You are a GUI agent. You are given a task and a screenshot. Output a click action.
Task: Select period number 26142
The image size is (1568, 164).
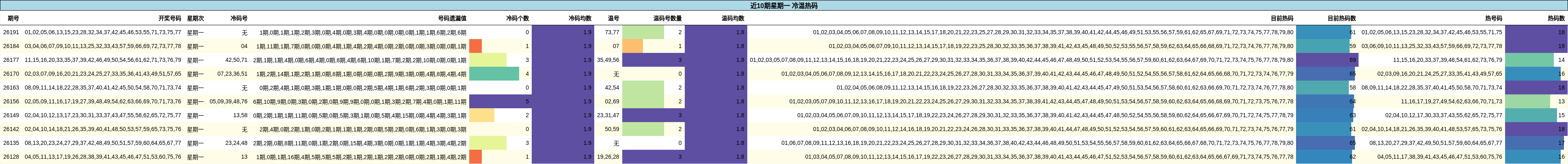point(11,129)
